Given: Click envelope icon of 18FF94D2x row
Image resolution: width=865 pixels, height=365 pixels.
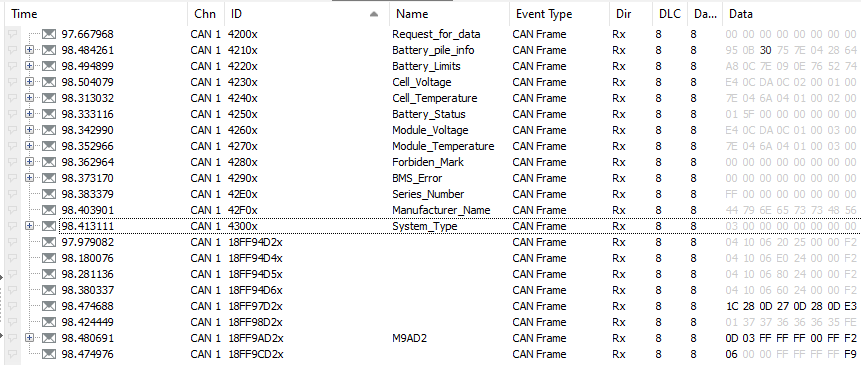Looking at the screenshot, I should coord(49,242).
